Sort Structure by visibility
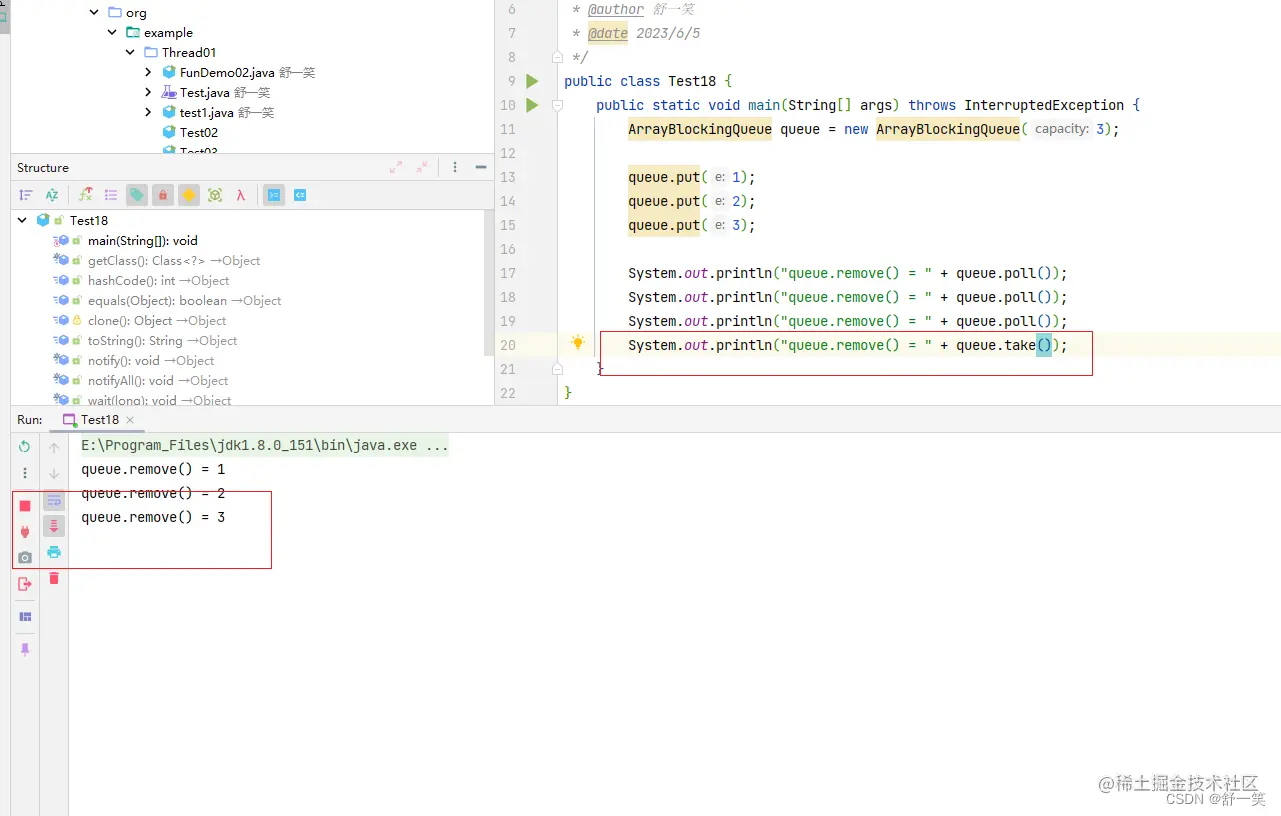 click(26, 195)
